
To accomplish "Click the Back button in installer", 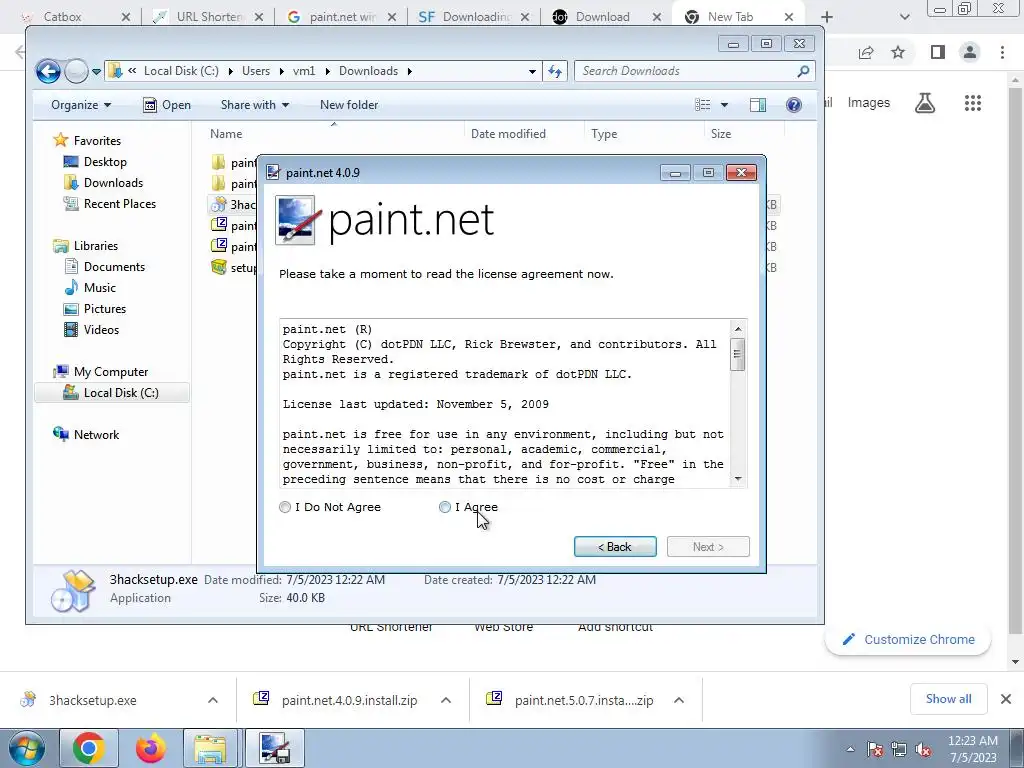I will [615, 547].
